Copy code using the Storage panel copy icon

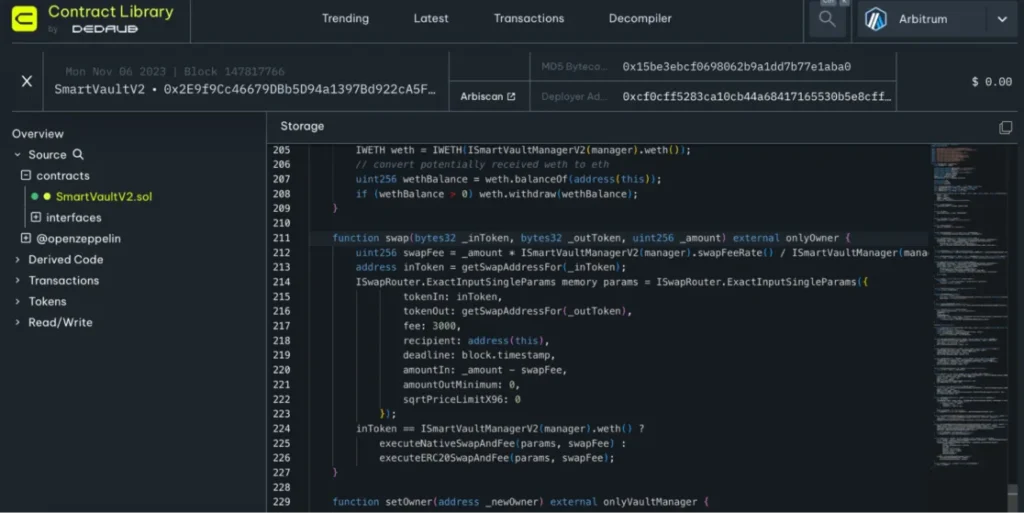coord(1005,127)
